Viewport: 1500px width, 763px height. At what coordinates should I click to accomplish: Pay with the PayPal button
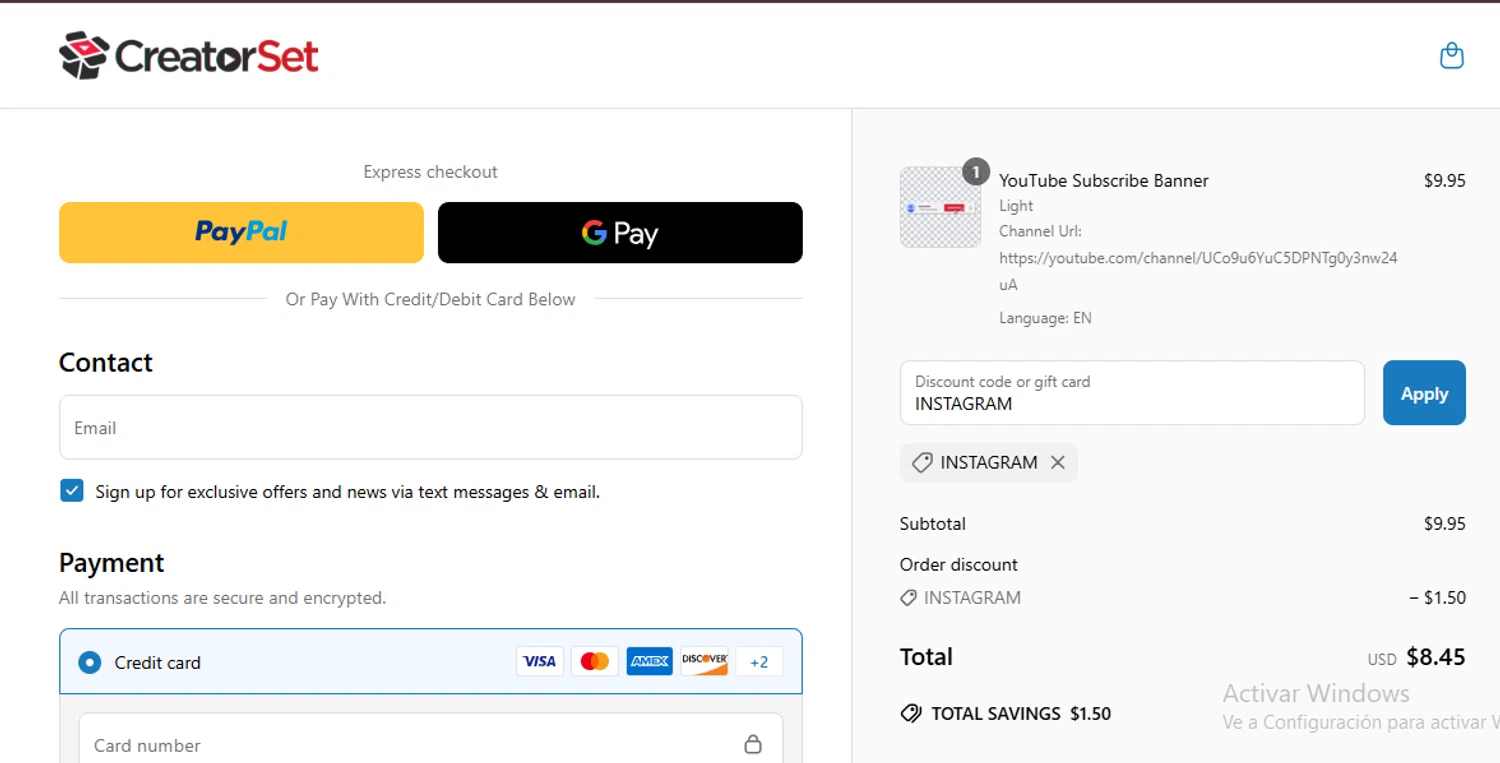241,232
